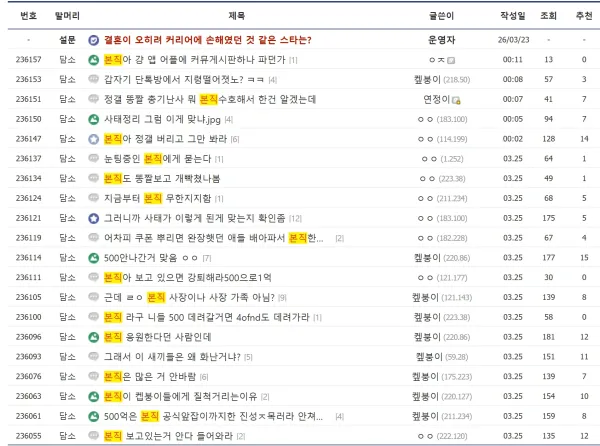Open post "사태정리 그럼 이게 맞냐.jpg"
This screenshot has width=600, height=446.
tap(162, 119)
